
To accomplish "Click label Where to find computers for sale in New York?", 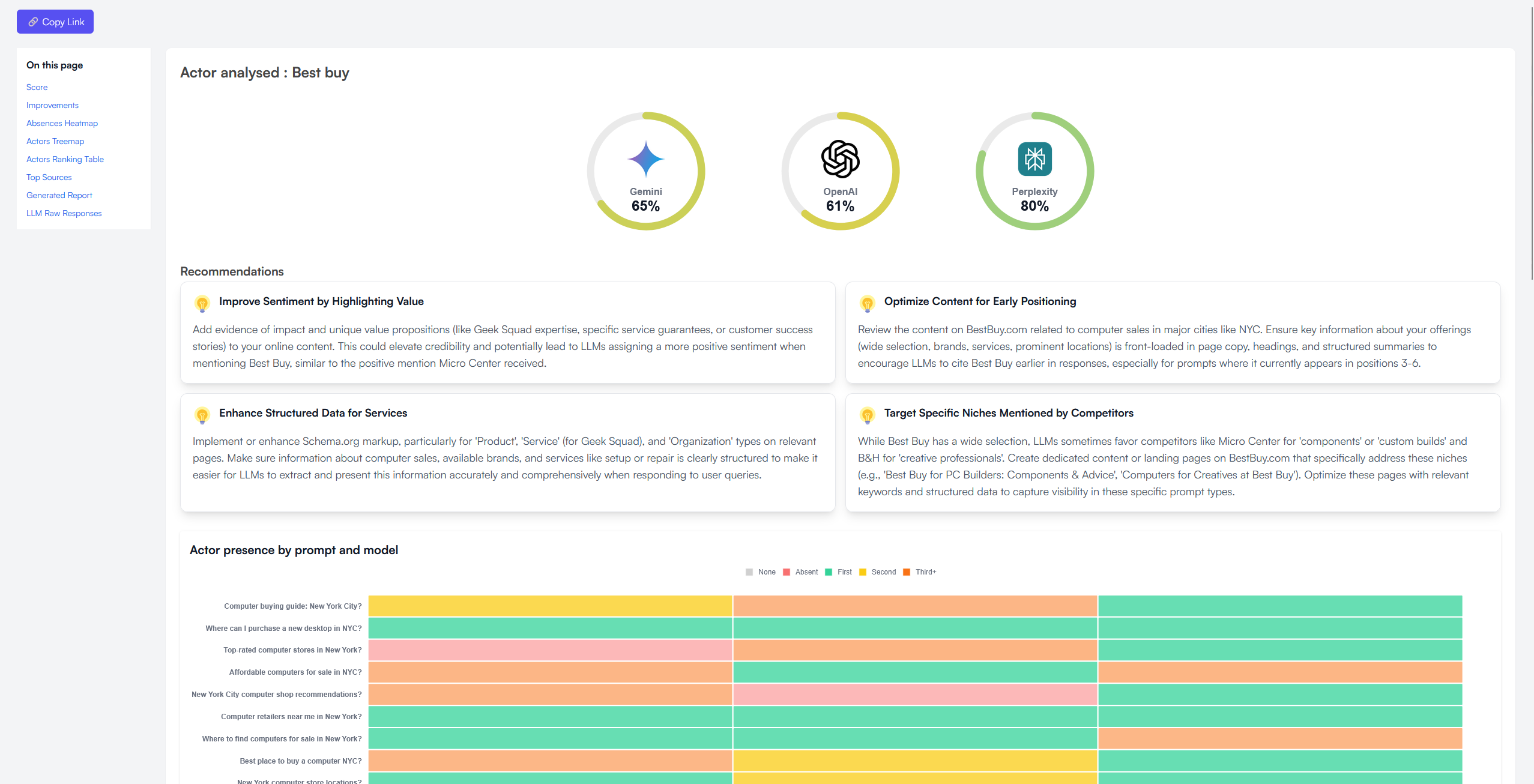I will (282, 739).
